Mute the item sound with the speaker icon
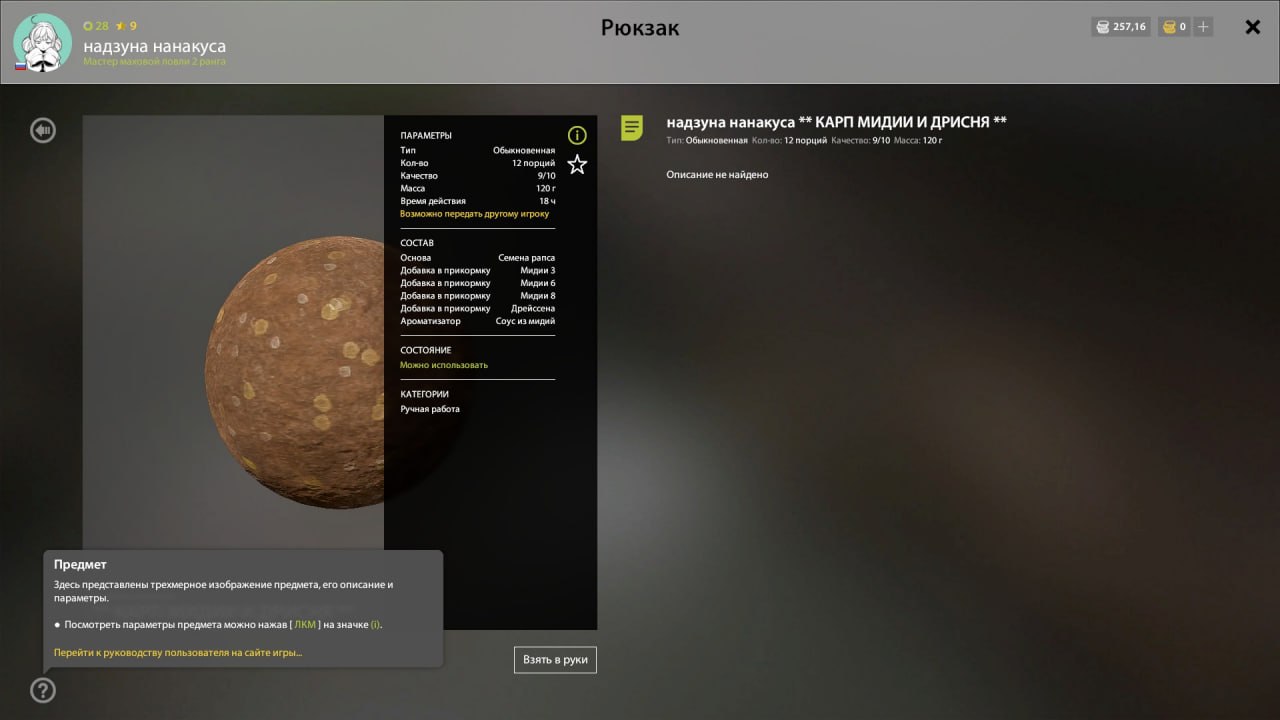 click(x=42, y=130)
